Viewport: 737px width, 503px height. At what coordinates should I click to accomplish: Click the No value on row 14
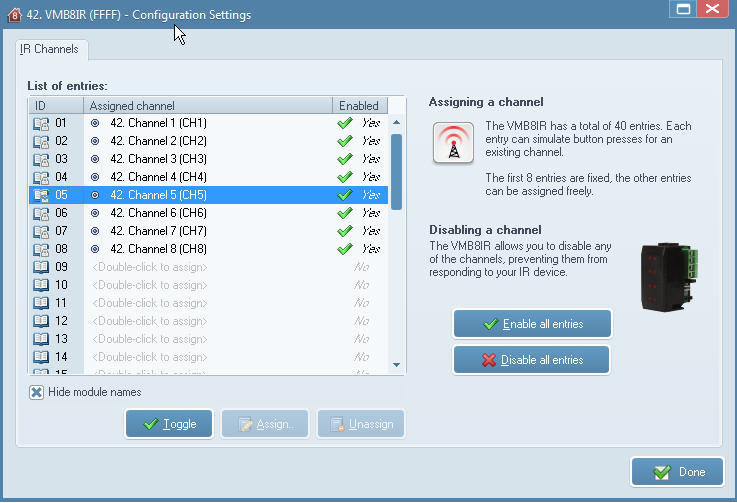click(x=361, y=357)
